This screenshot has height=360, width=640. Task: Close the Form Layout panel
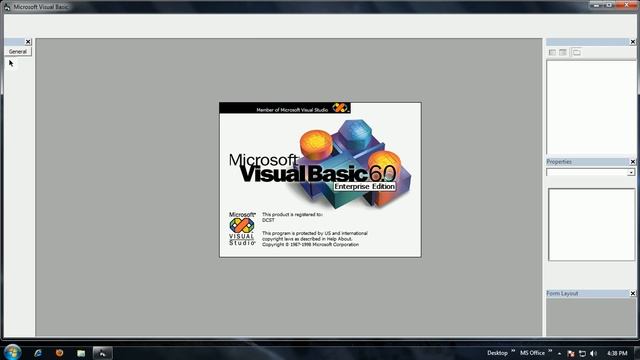click(633, 293)
